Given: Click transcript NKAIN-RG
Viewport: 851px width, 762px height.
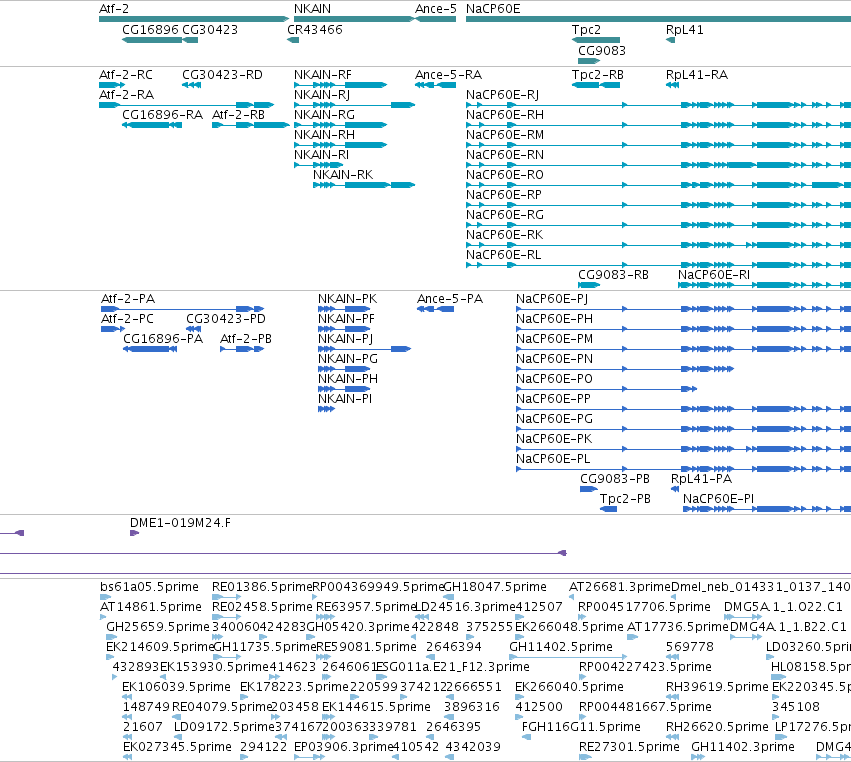Looking at the screenshot, I should tap(324, 115).
